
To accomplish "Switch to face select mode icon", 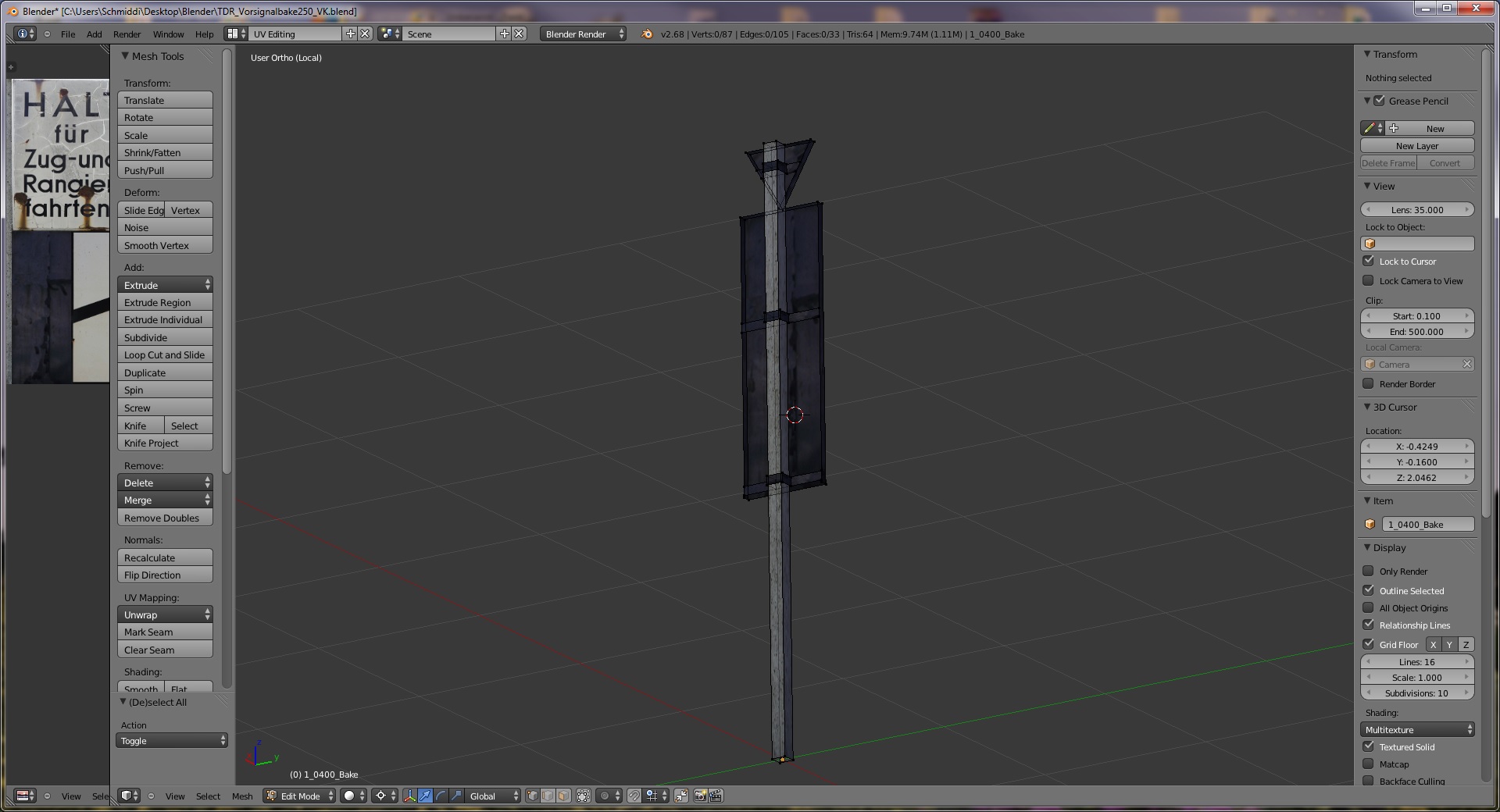I will tap(563, 796).
